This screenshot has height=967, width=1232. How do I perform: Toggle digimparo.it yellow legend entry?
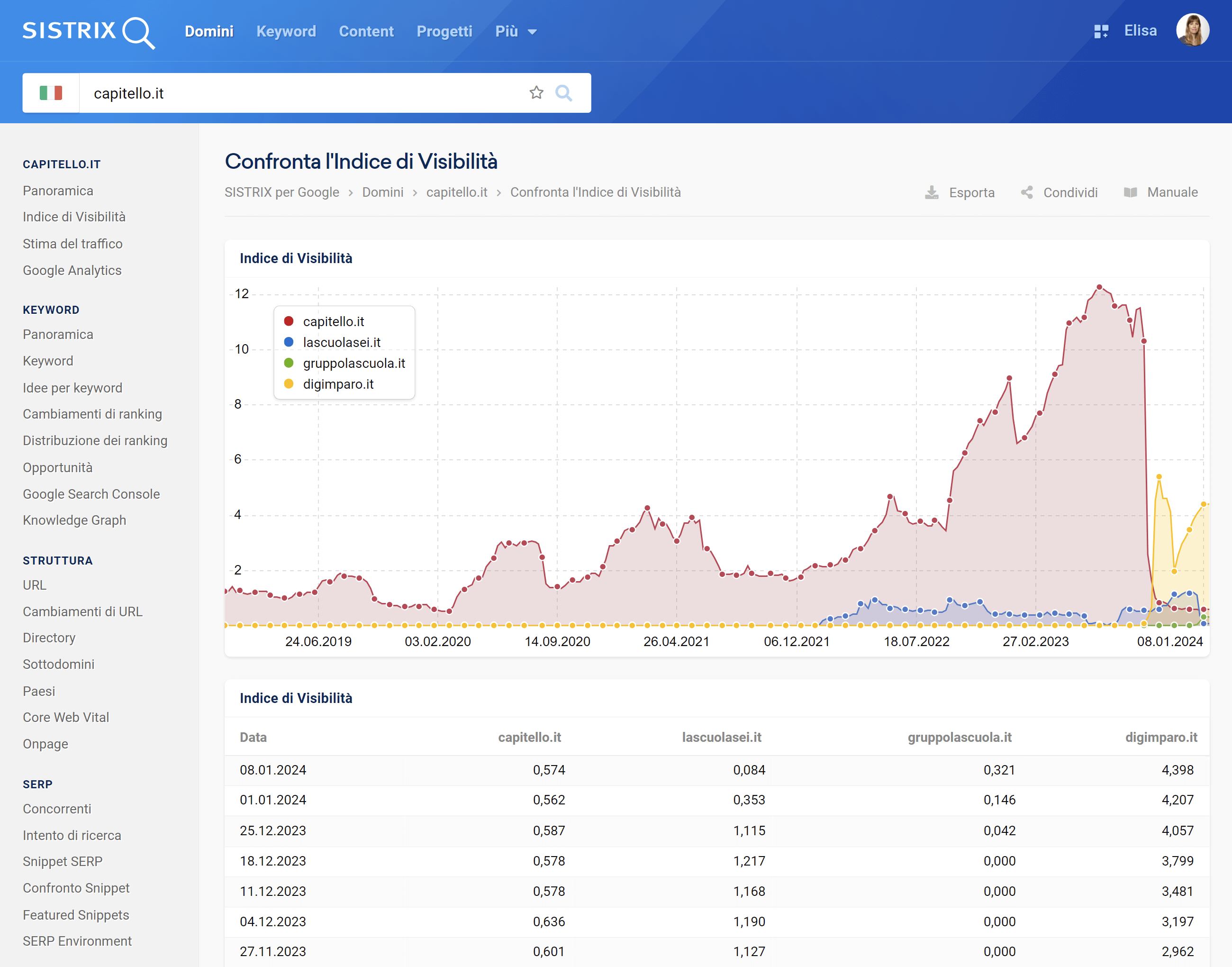coord(329,384)
